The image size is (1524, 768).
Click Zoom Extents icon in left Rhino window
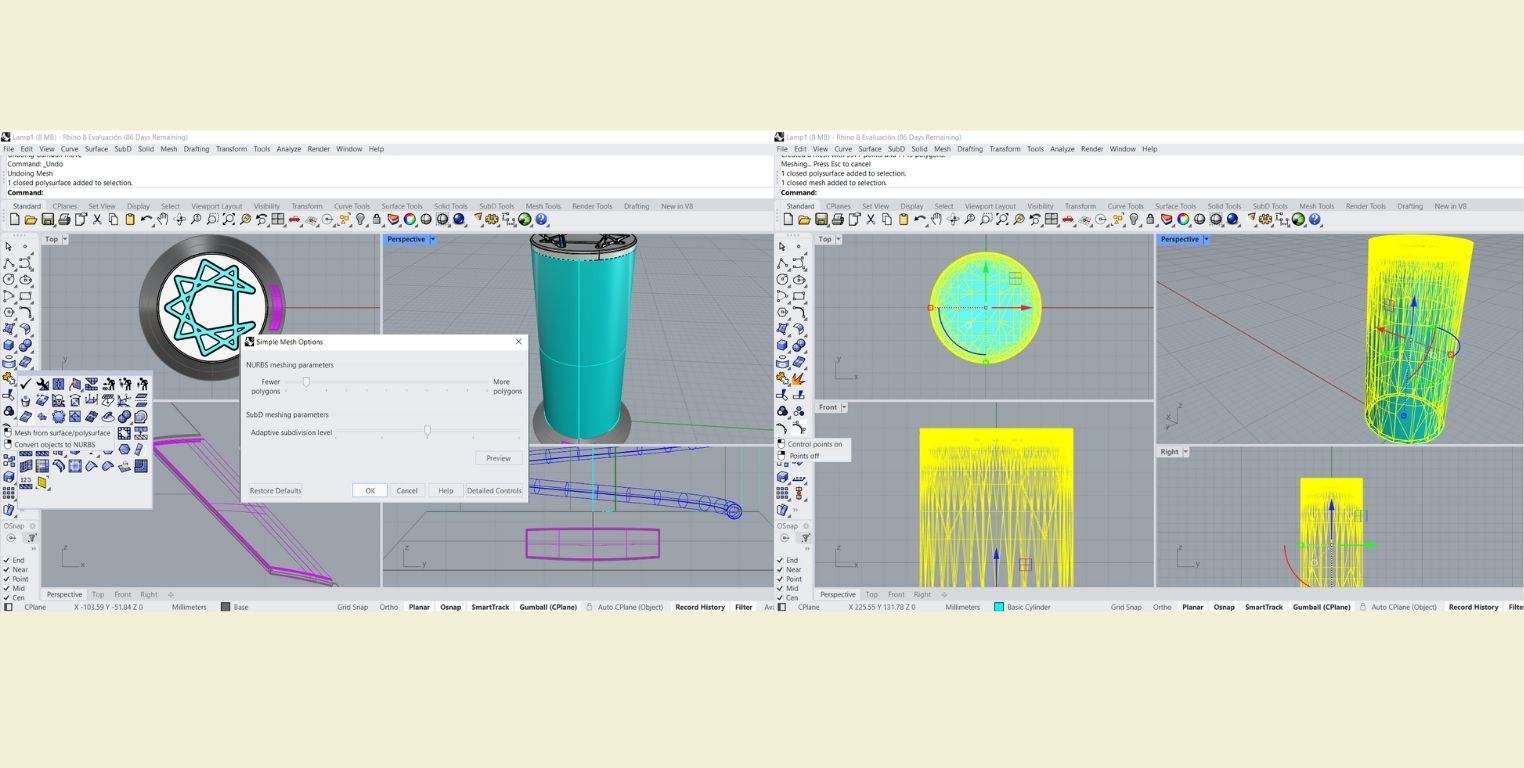(x=229, y=219)
